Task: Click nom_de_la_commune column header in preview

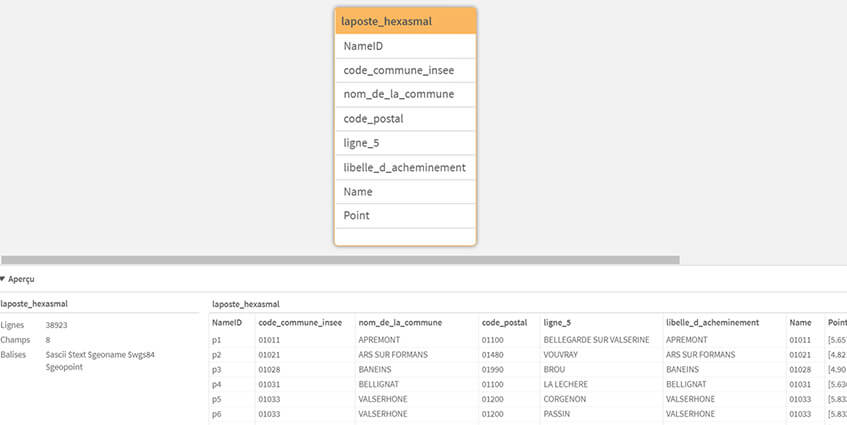Action: click(x=400, y=322)
